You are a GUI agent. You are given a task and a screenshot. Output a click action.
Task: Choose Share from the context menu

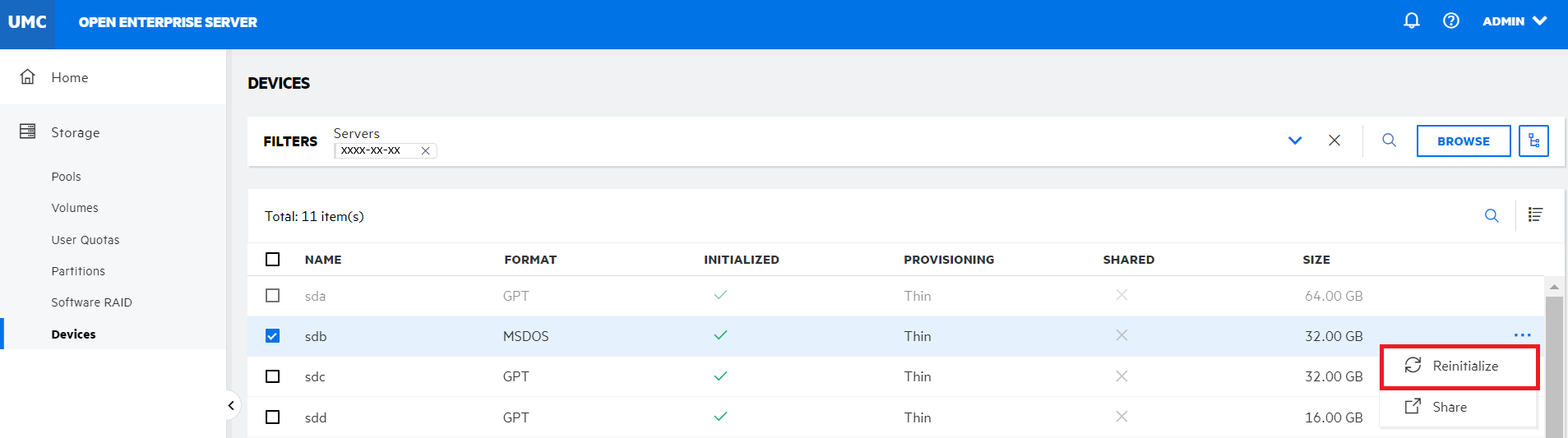pyautogui.click(x=1449, y=408)
